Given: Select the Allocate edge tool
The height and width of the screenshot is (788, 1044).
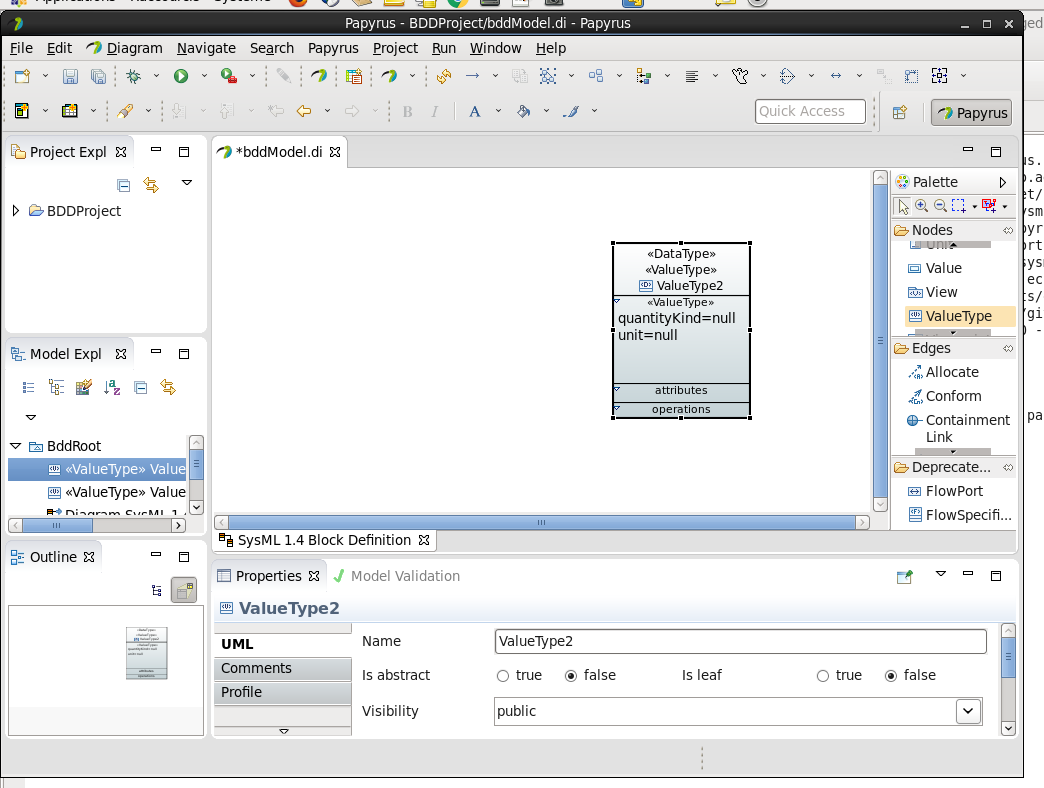Looking at the screenshot, I should (952, 372).
